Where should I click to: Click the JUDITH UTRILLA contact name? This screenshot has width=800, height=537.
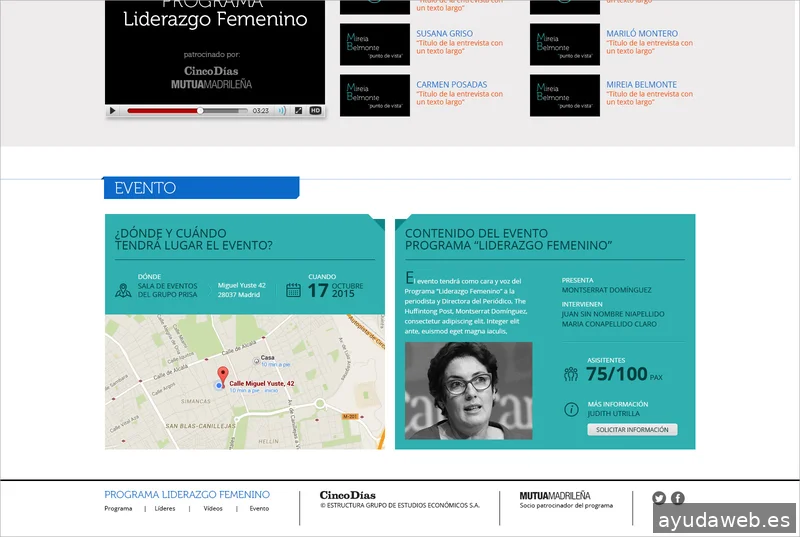click(613, 414)
